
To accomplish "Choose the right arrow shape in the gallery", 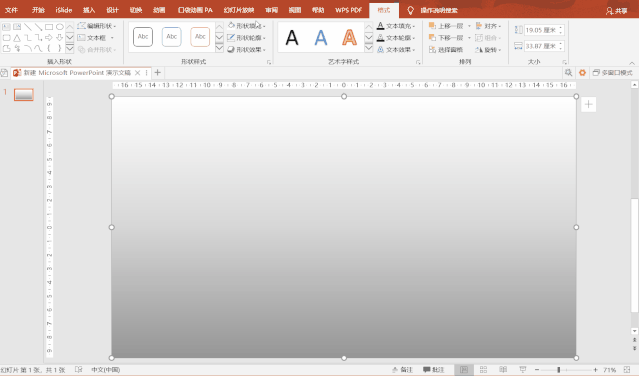I will coord(49,38).
